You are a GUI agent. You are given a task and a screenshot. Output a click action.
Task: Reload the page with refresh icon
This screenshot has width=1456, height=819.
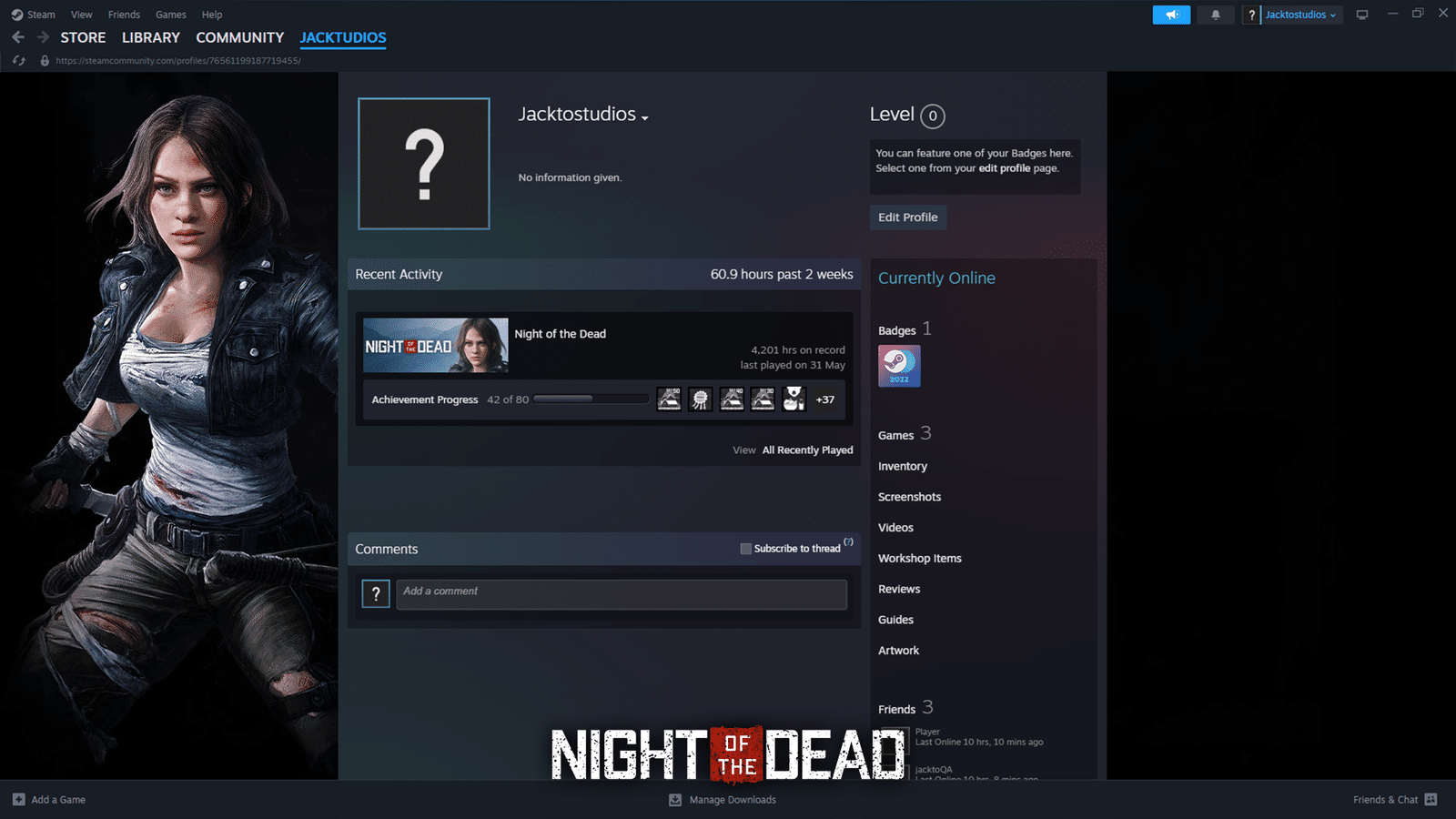[x=19, y=61]
